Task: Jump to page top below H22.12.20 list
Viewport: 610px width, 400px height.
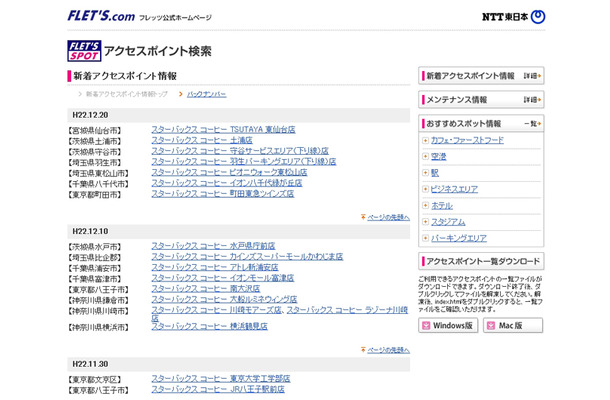Action: 388,217
